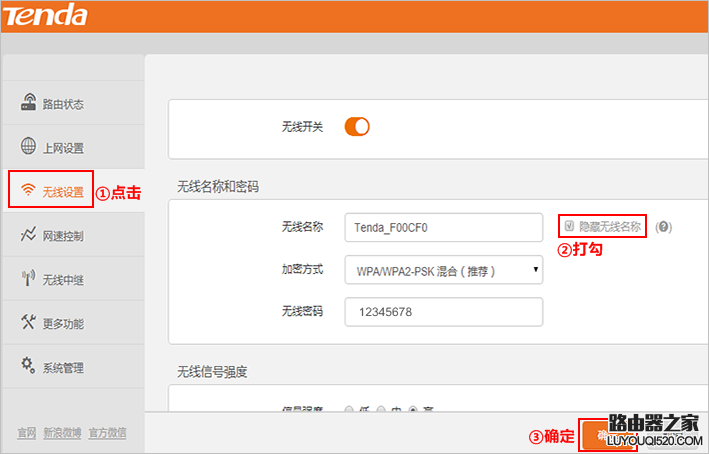Screen dimensions: 709x454
Task: Click the 无线密码 password field
Action: pyautogui.click(x=443, y=312)
